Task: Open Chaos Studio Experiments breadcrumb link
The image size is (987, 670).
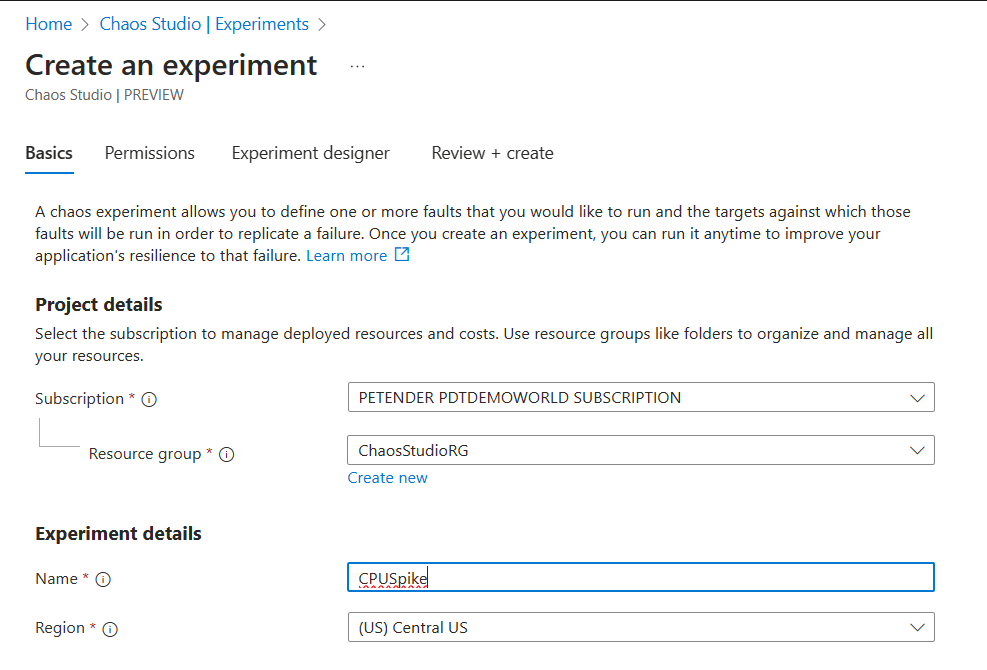Action: 204,23
